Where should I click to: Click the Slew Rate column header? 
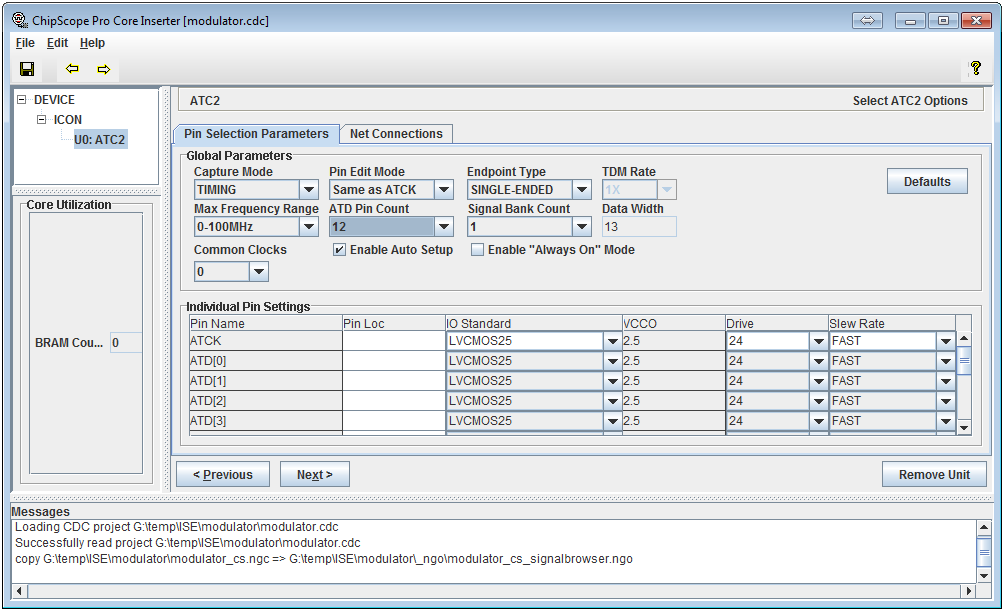pos(892,324)
